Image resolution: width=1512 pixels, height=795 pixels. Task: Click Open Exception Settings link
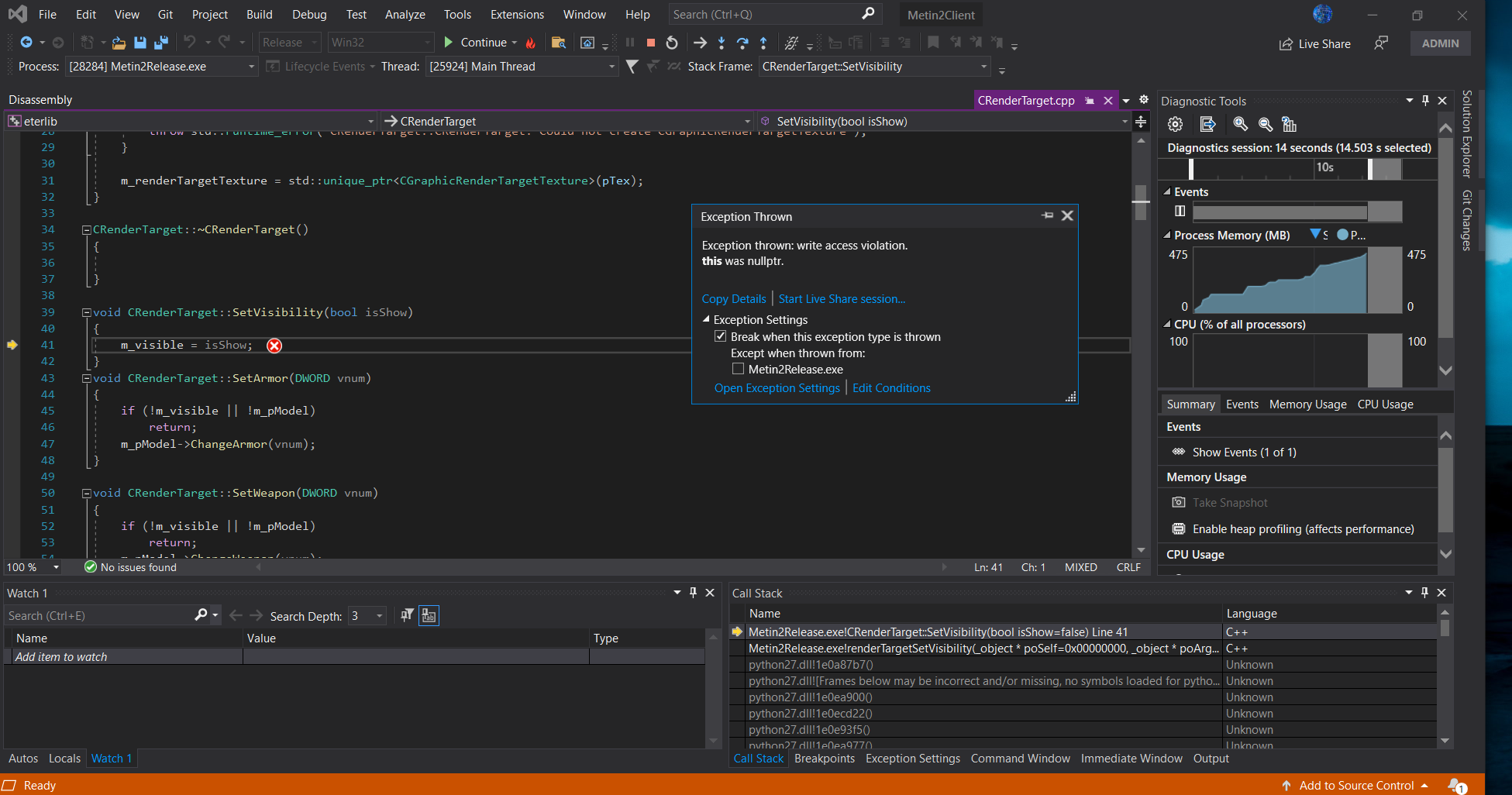coord(777,388)
